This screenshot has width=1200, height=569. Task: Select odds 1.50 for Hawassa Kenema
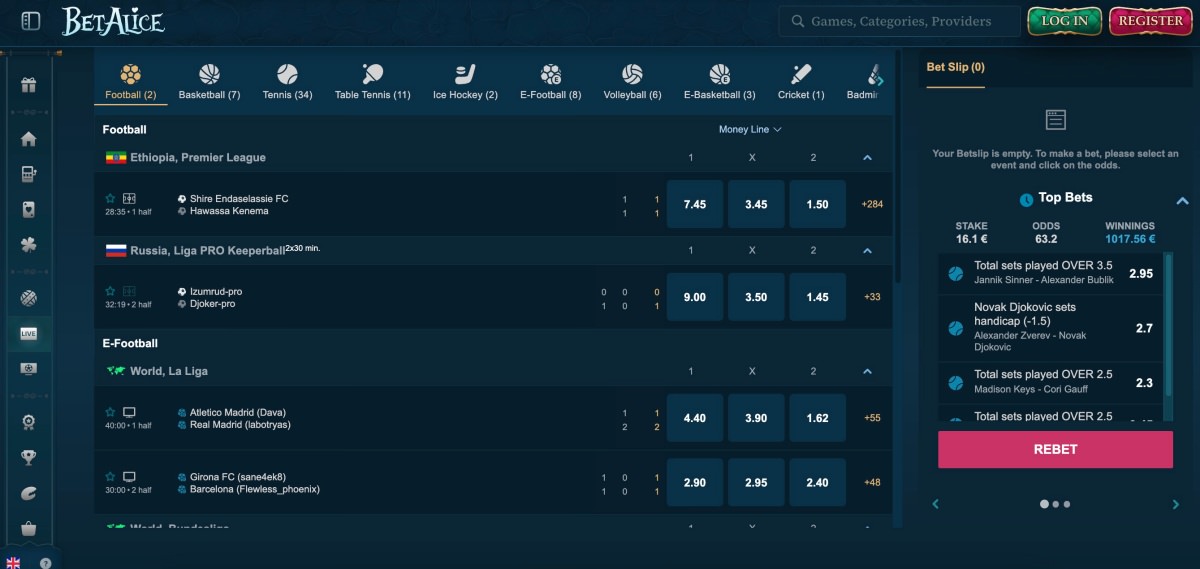pos(817,204)
